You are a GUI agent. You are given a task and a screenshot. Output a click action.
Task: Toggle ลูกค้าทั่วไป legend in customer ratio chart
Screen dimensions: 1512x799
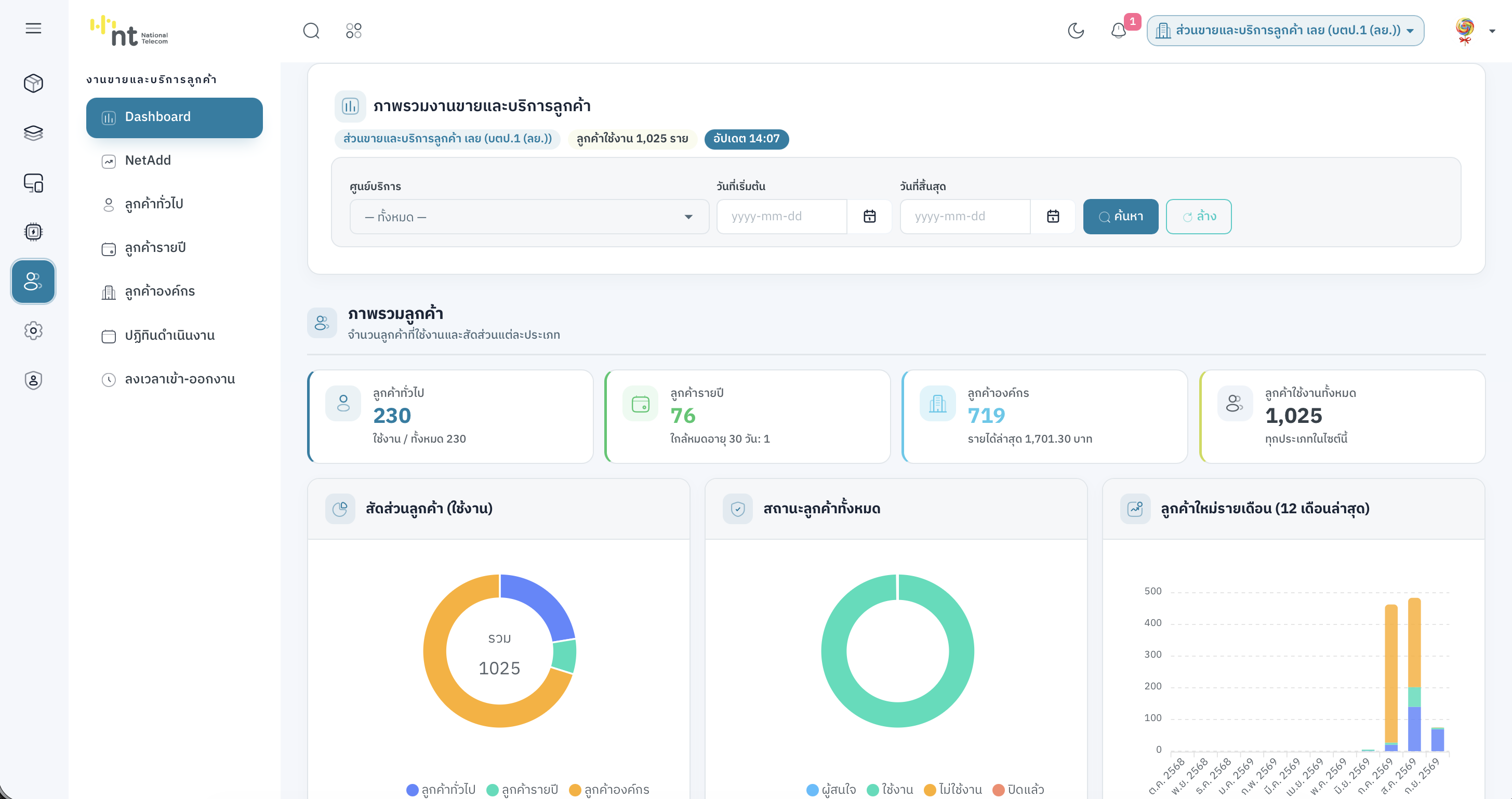pyautogui.click(x=441, y=790)
